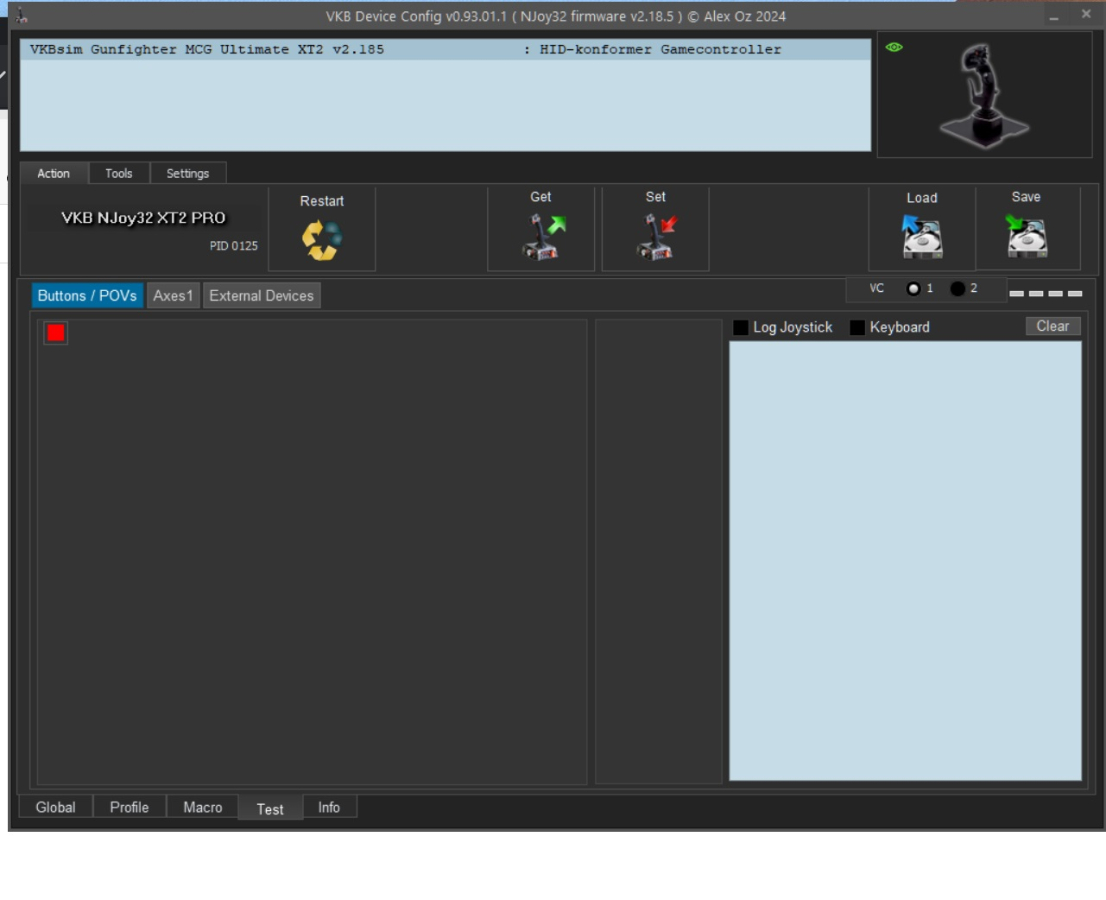Viewport: 1106px width, 900px height.
Task: Select VKBsim Gunfighter MCG Ultimate device row
Action: point(446,49)
